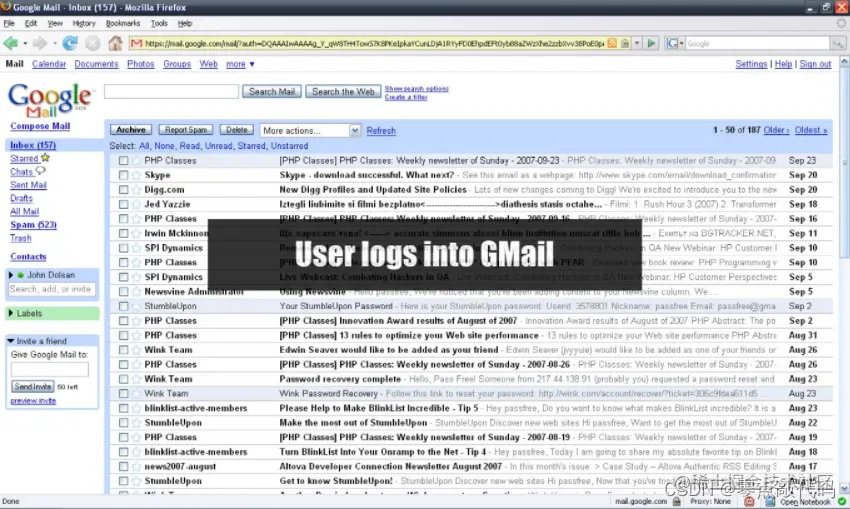Star the blinklist-active-members Tip 5 email

coord(136,408)
